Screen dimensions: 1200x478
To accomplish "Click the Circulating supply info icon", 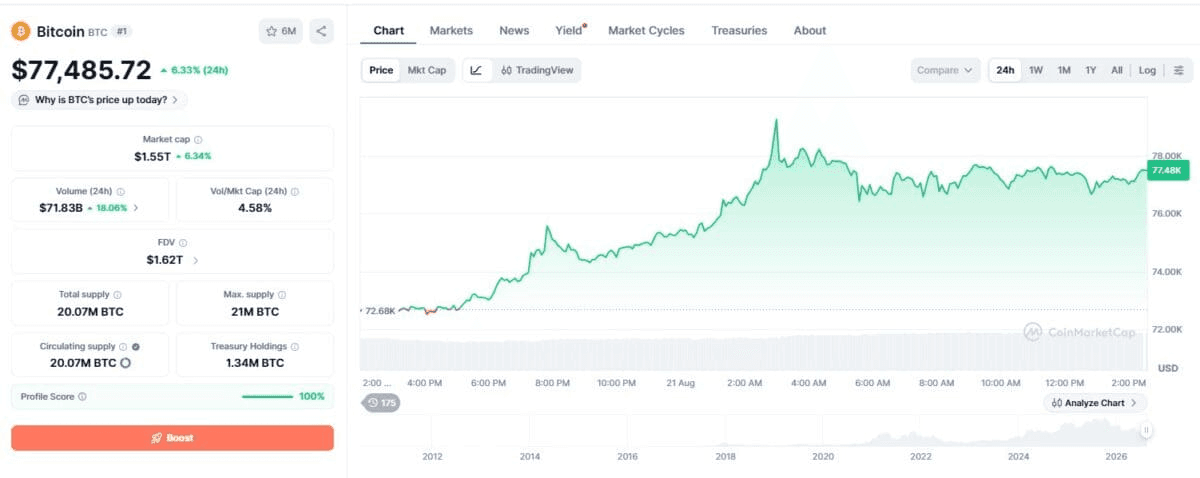I will click(123, 346).
